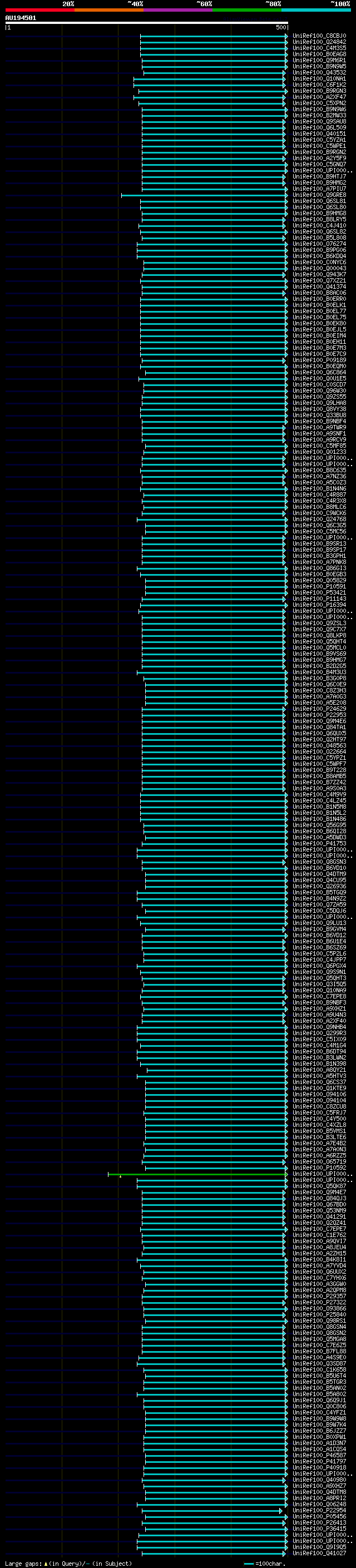This screenshot has width=356, height=1568.
Task: Select the AU194501 query label
Action: point(21,18)
